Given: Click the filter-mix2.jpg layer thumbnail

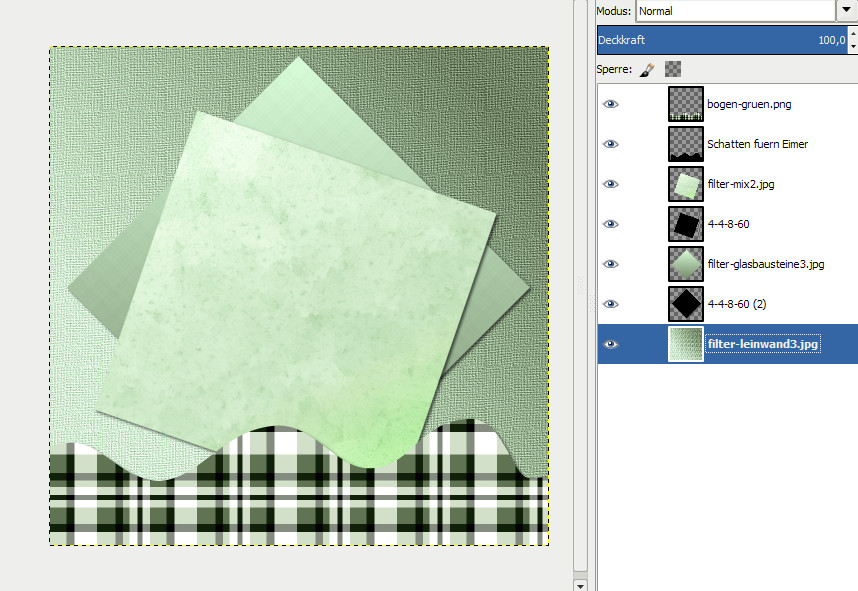Looking at the screenshot, I should click(685, 184).
